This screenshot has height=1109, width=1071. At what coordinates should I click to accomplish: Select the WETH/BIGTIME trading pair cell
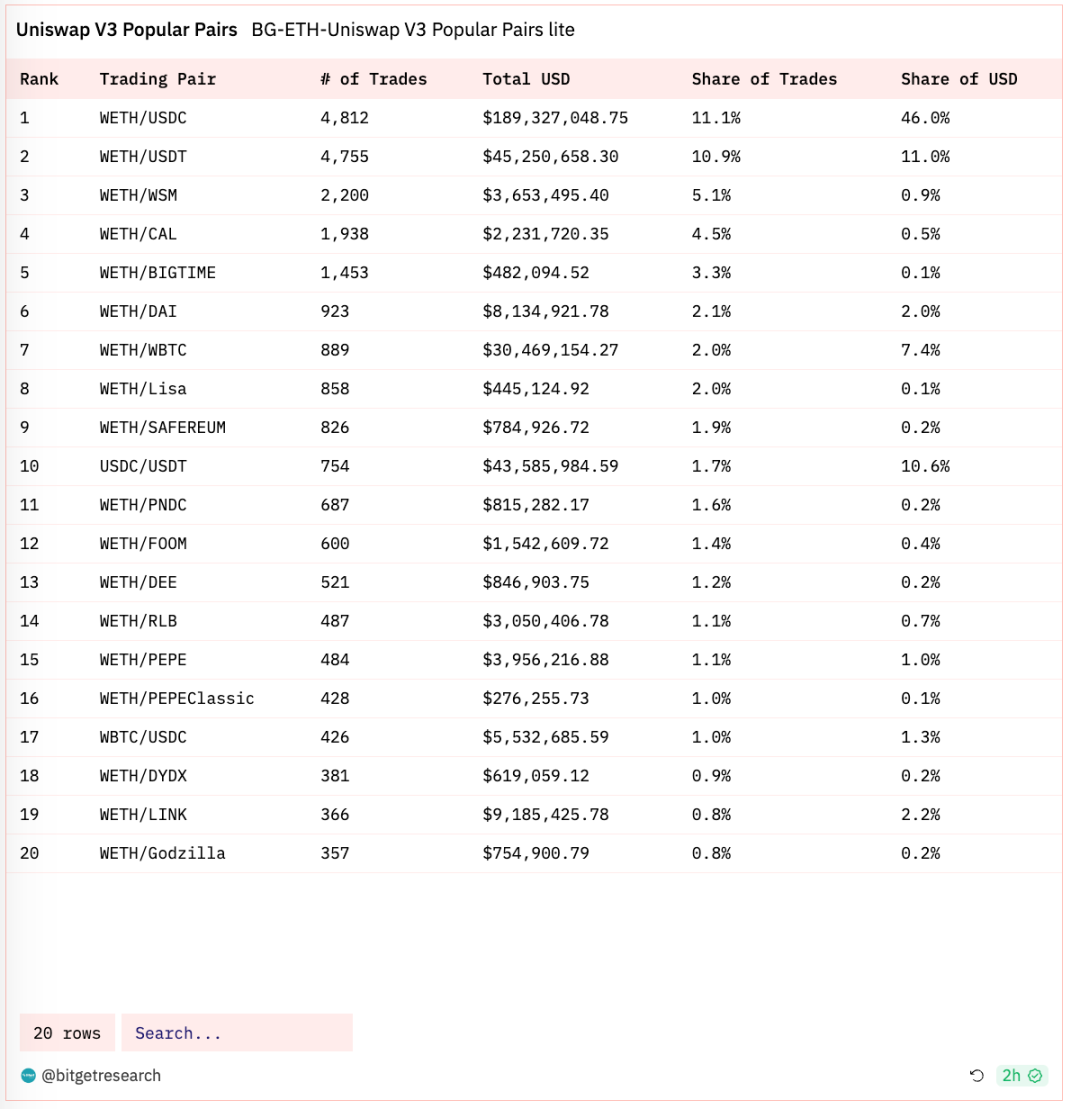[x=157, y=273]
